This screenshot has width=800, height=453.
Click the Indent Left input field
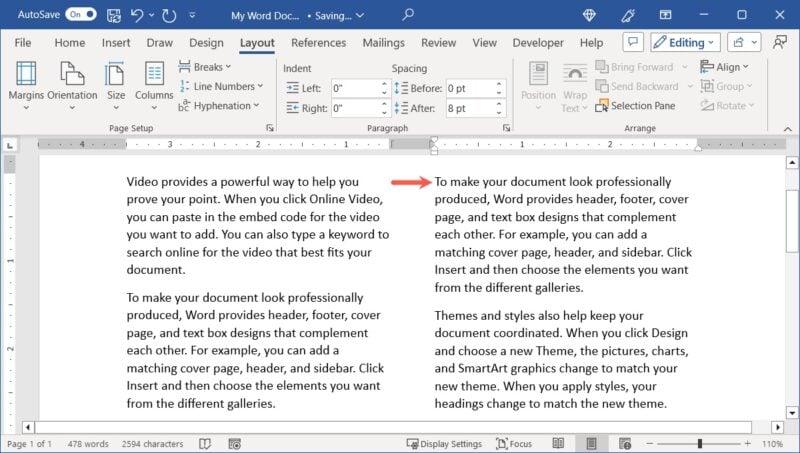click(355, 88)
